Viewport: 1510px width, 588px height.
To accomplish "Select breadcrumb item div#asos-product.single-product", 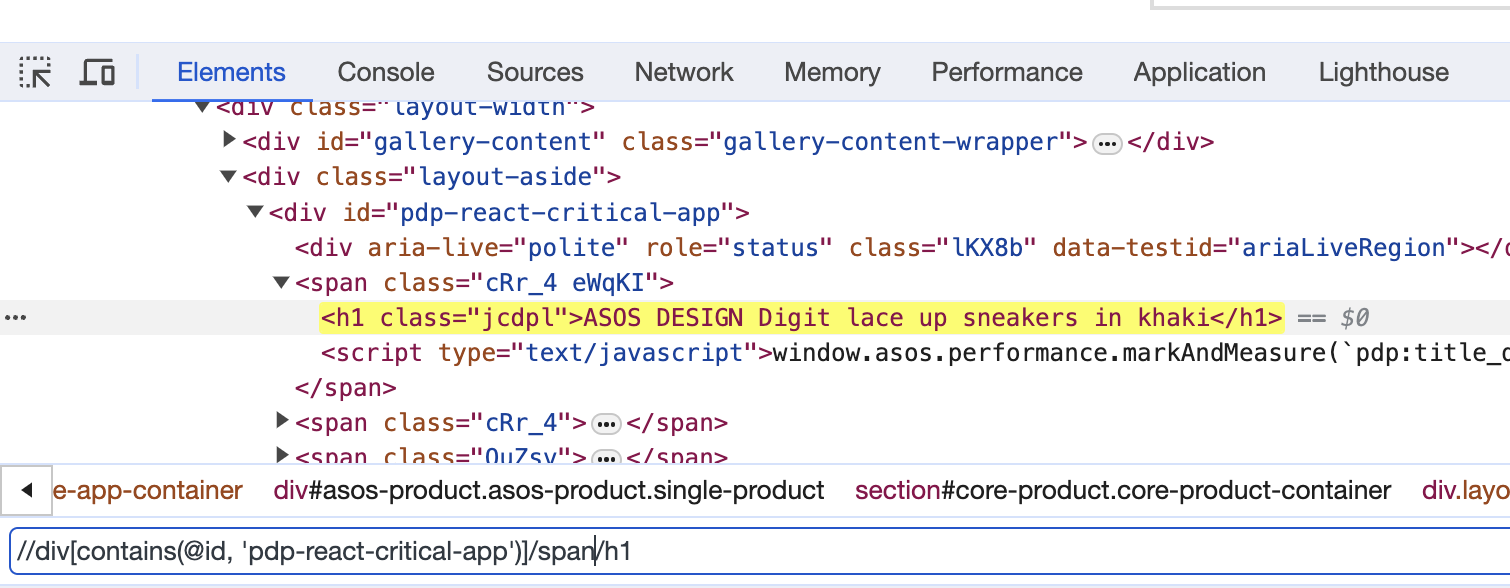I will click(x=548, y=490).
